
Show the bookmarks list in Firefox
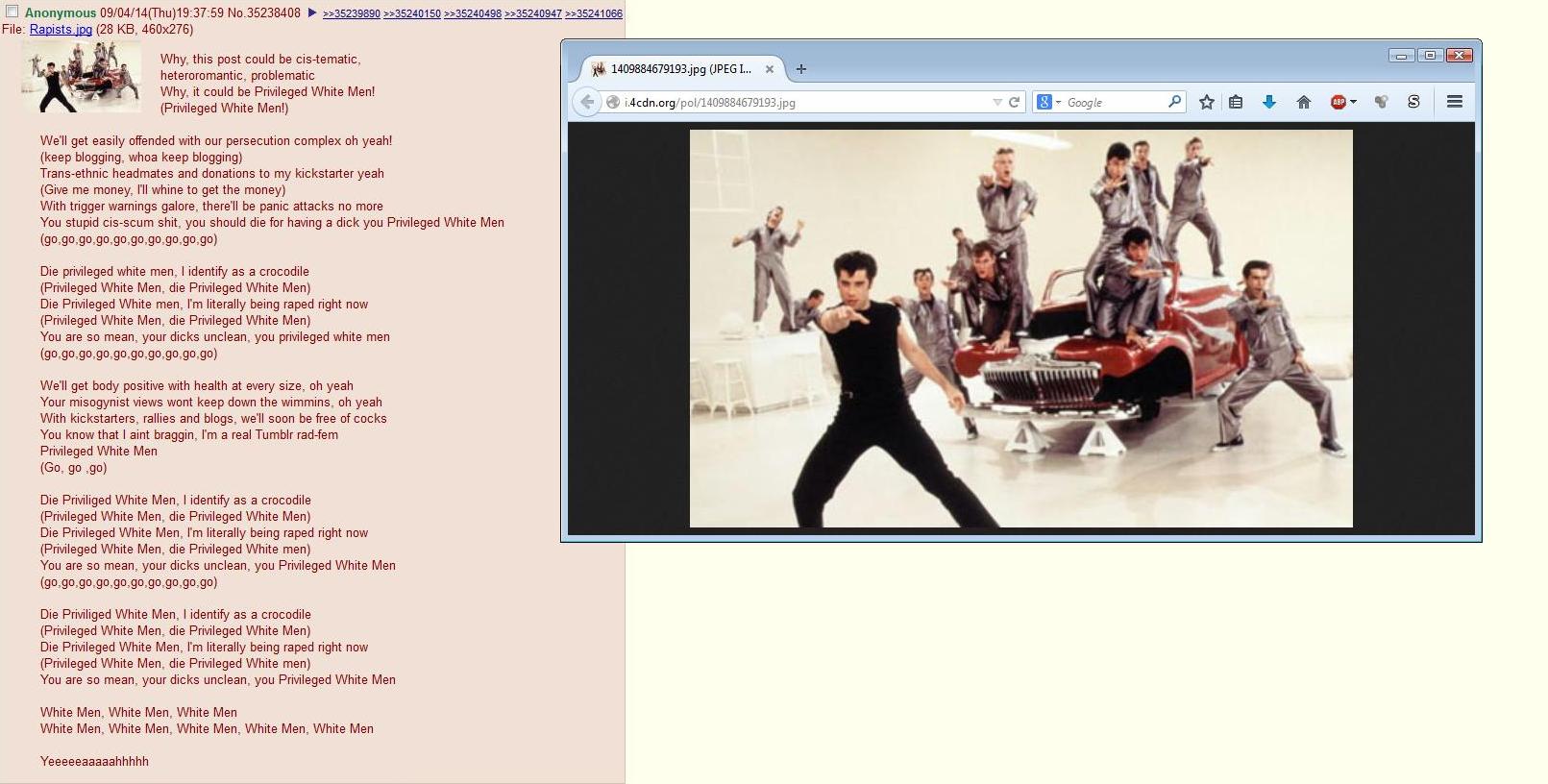[1236, 102]
